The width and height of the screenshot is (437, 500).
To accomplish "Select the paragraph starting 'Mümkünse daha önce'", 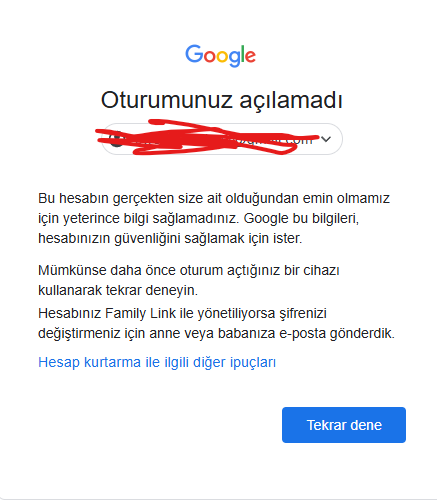I will click(x=189, y=280).
